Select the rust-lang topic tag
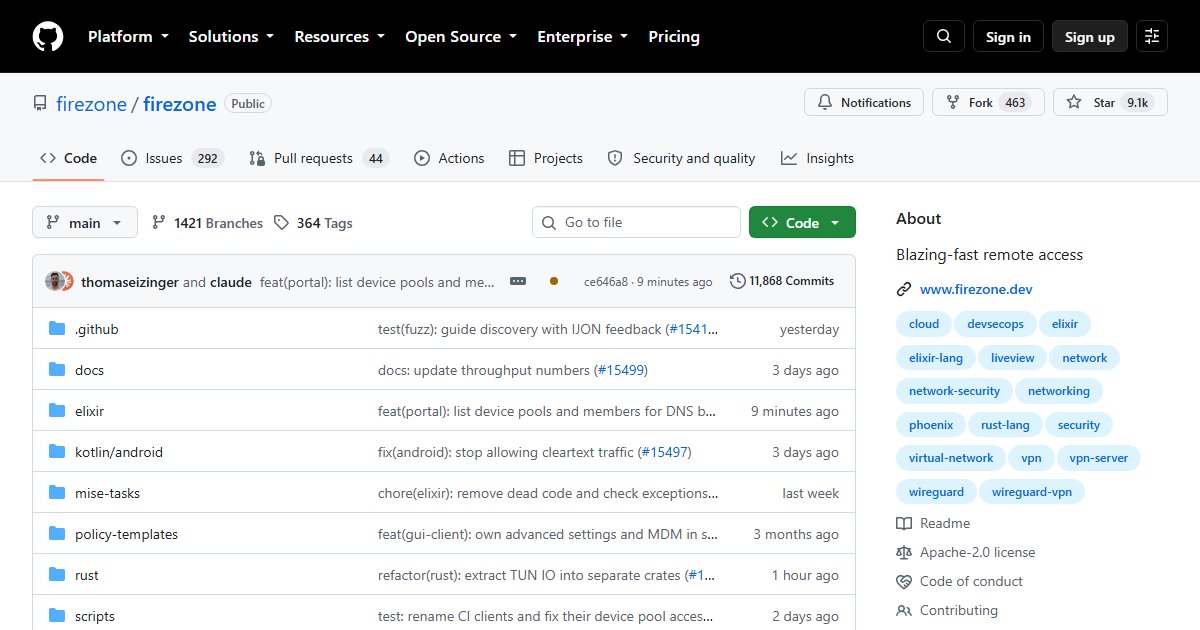The image size is (1200, 630). point(1005,425)
